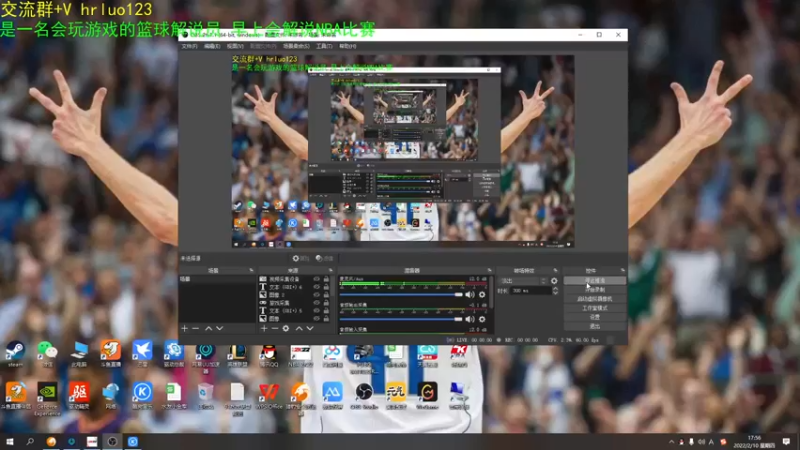Open the Windows Start menu
Image resolution: width=800 pixels, height=450 pixels.
pos(9,442)
